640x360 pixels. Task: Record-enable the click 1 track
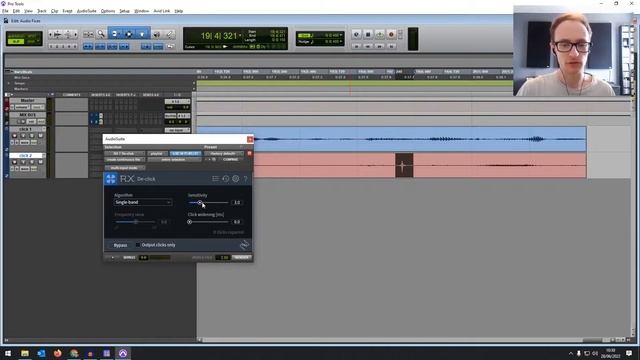tap(15, 136)
